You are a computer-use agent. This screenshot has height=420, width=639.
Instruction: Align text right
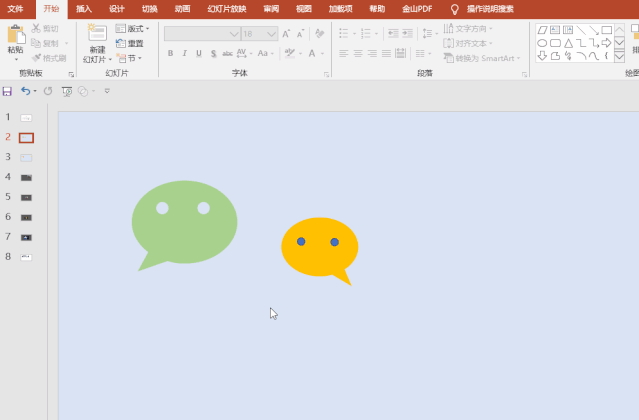tap(372, 53)
